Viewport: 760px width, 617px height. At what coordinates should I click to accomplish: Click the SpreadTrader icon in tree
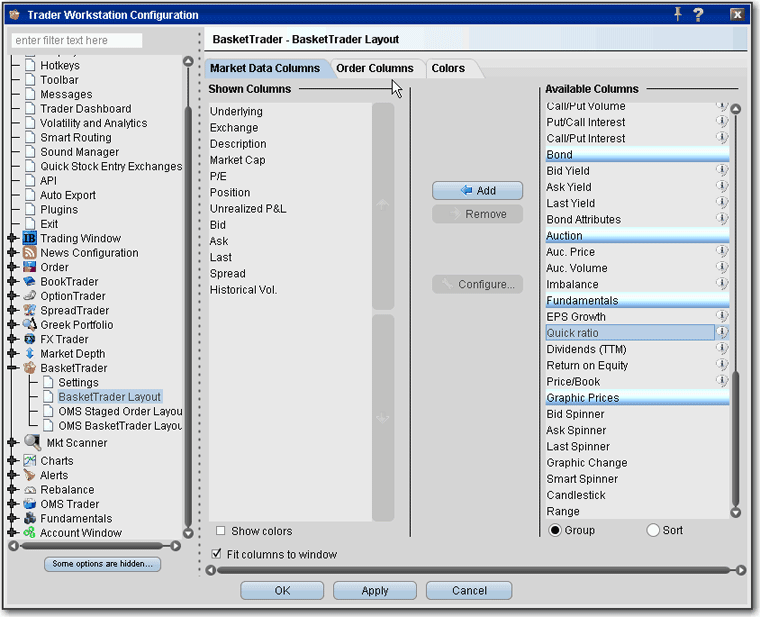point(30,310)
